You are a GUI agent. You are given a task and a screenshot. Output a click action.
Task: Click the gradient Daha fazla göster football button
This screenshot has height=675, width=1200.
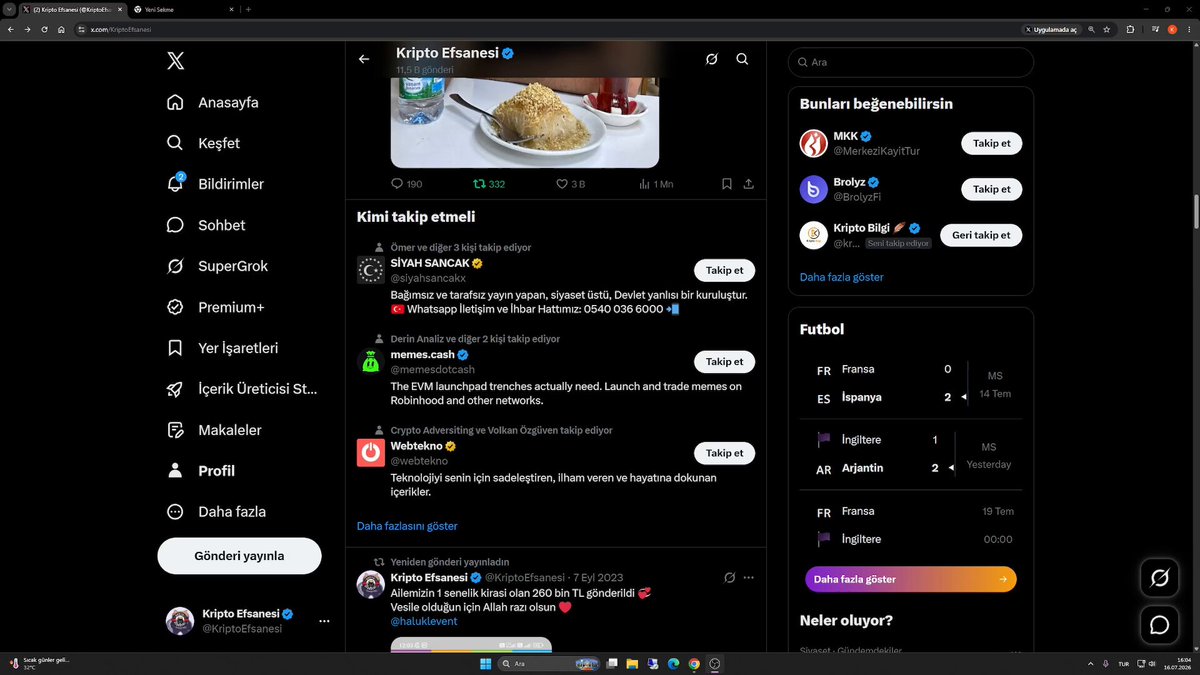click(x=911, y=579)
